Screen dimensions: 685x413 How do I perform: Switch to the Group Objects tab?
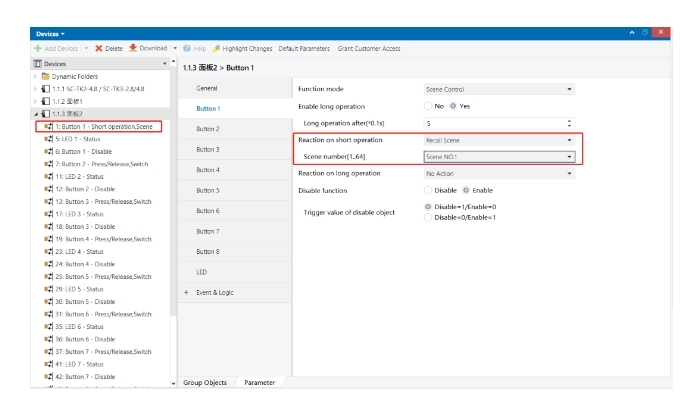click(x=205, y=382)
